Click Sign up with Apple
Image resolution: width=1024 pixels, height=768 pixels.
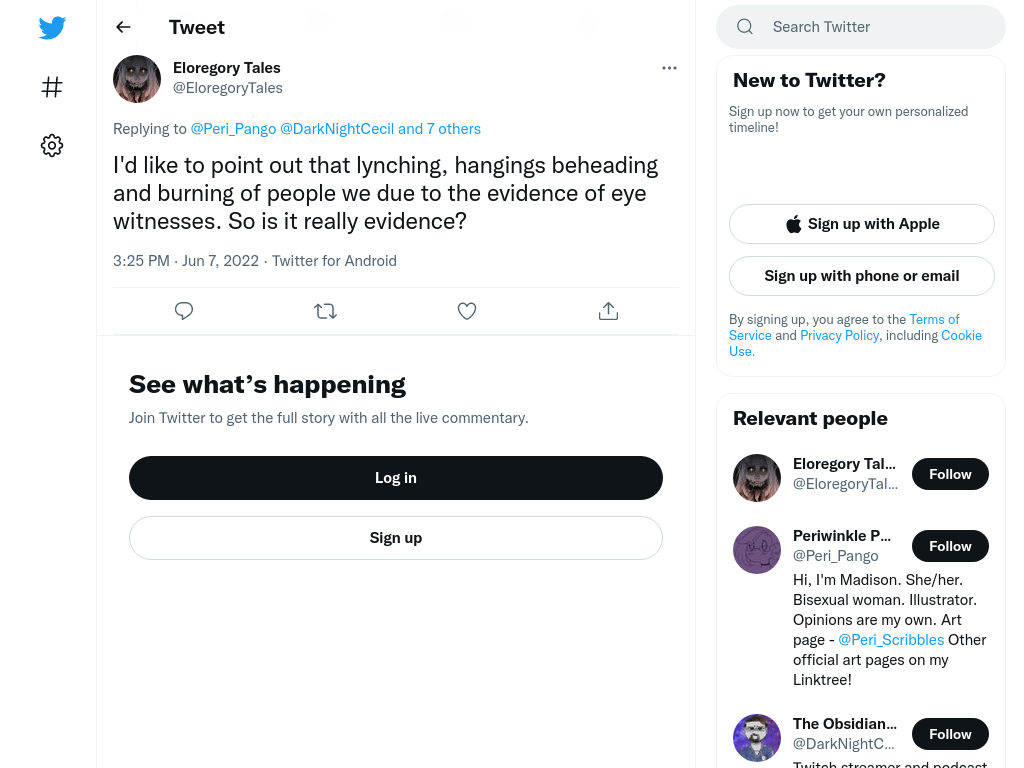[x=861, y=224]
